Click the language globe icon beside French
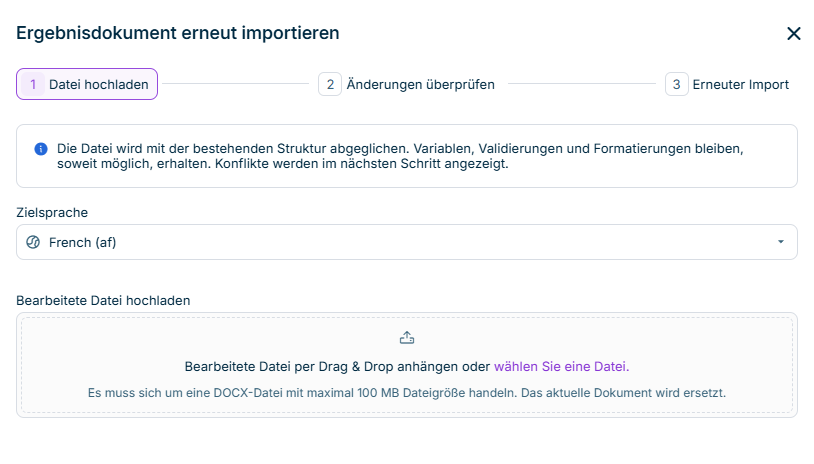814x464 pixels. tap(33, 242)
